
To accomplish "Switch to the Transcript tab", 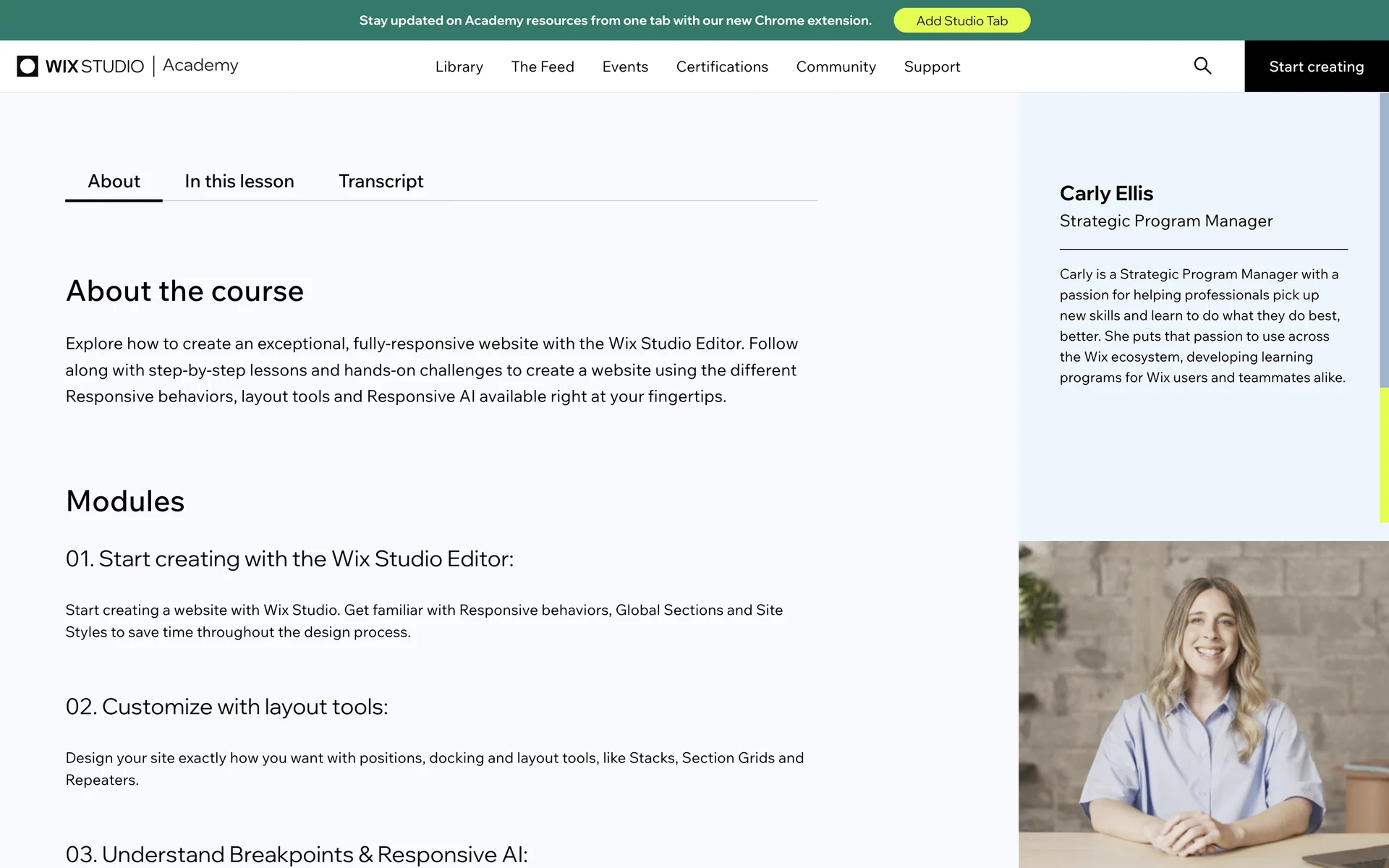I will [381, 181].
